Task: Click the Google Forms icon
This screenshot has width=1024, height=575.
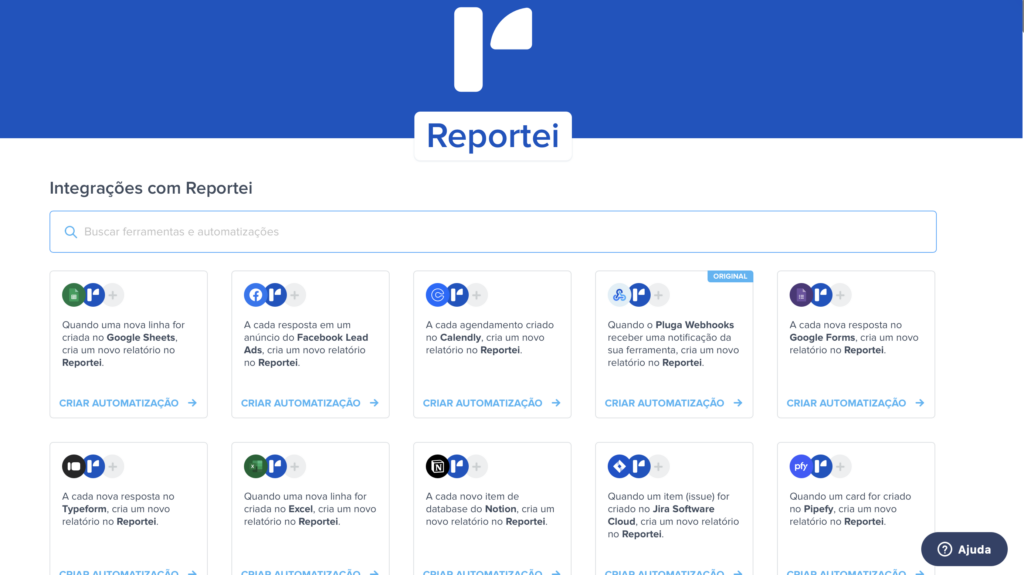Action: [x=801, y=295]
